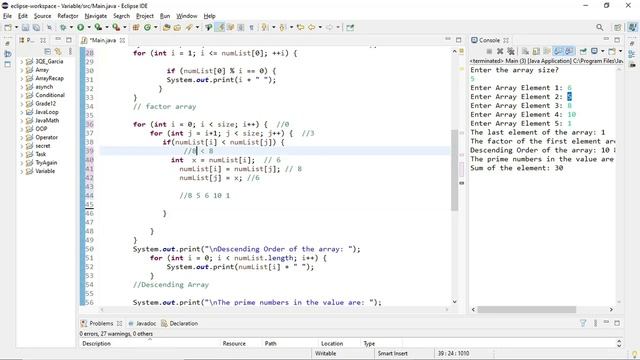The width and height of the screenshot is (640, 360).
Task: Open the Package Explorer view menu
Action: tap(70, 51)
